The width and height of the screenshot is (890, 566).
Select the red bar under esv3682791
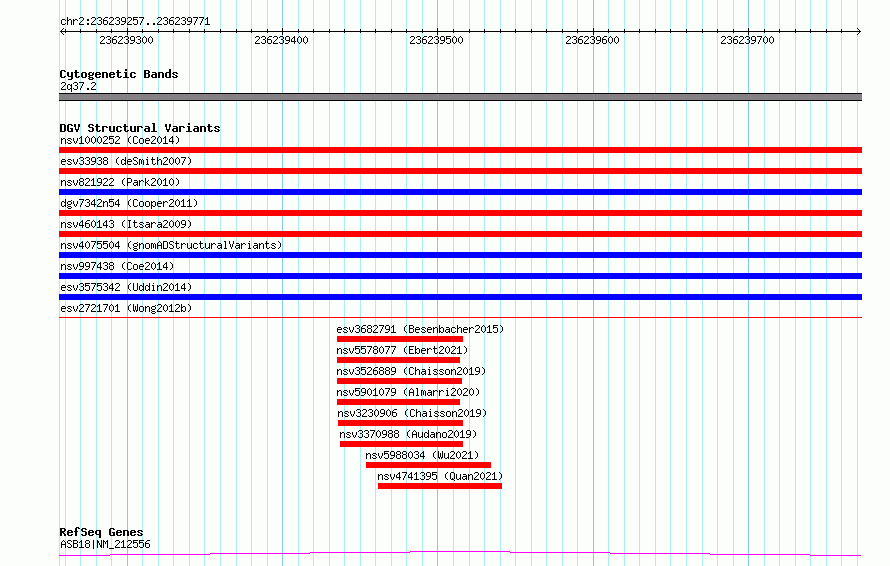(x=400, y=339)
